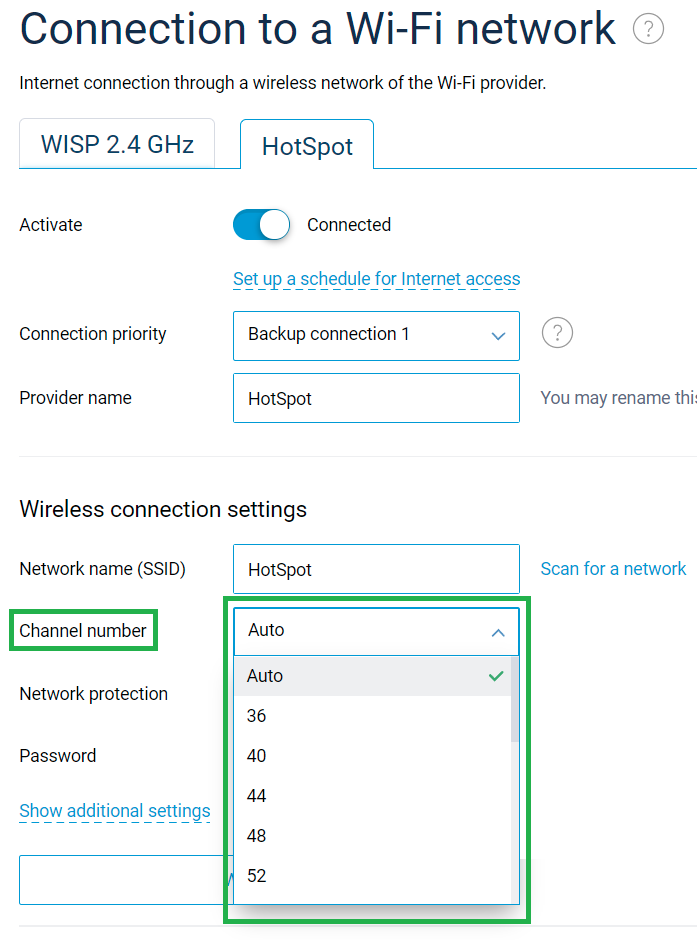Image resolution: width=697 pixels, height=940 pixels.
Task: Pick channel 44 in the dropdown
Action: tap(372, 796)
